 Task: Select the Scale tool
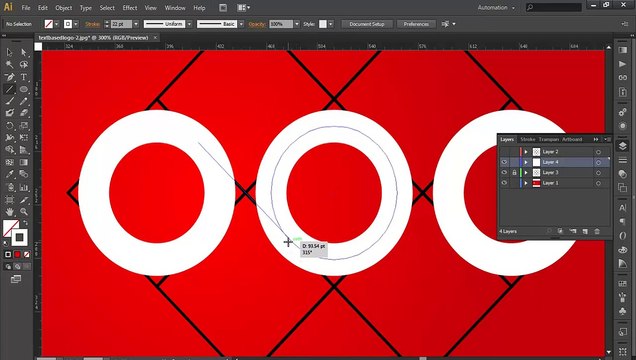pos(24,126)
